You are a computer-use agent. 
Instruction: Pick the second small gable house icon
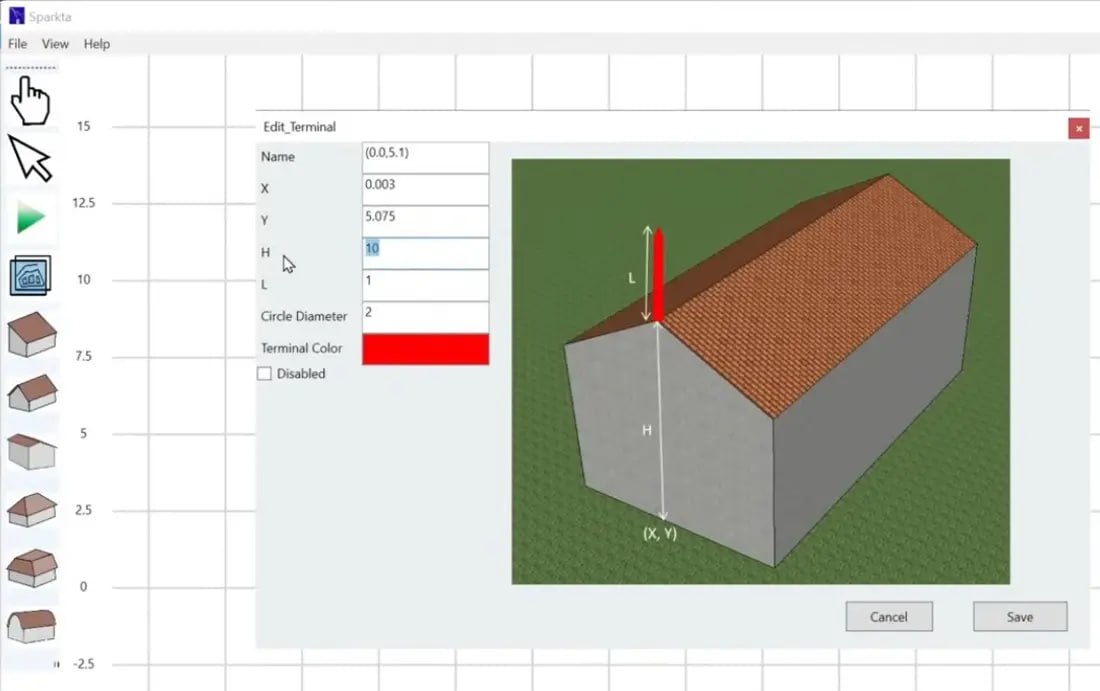32,393
